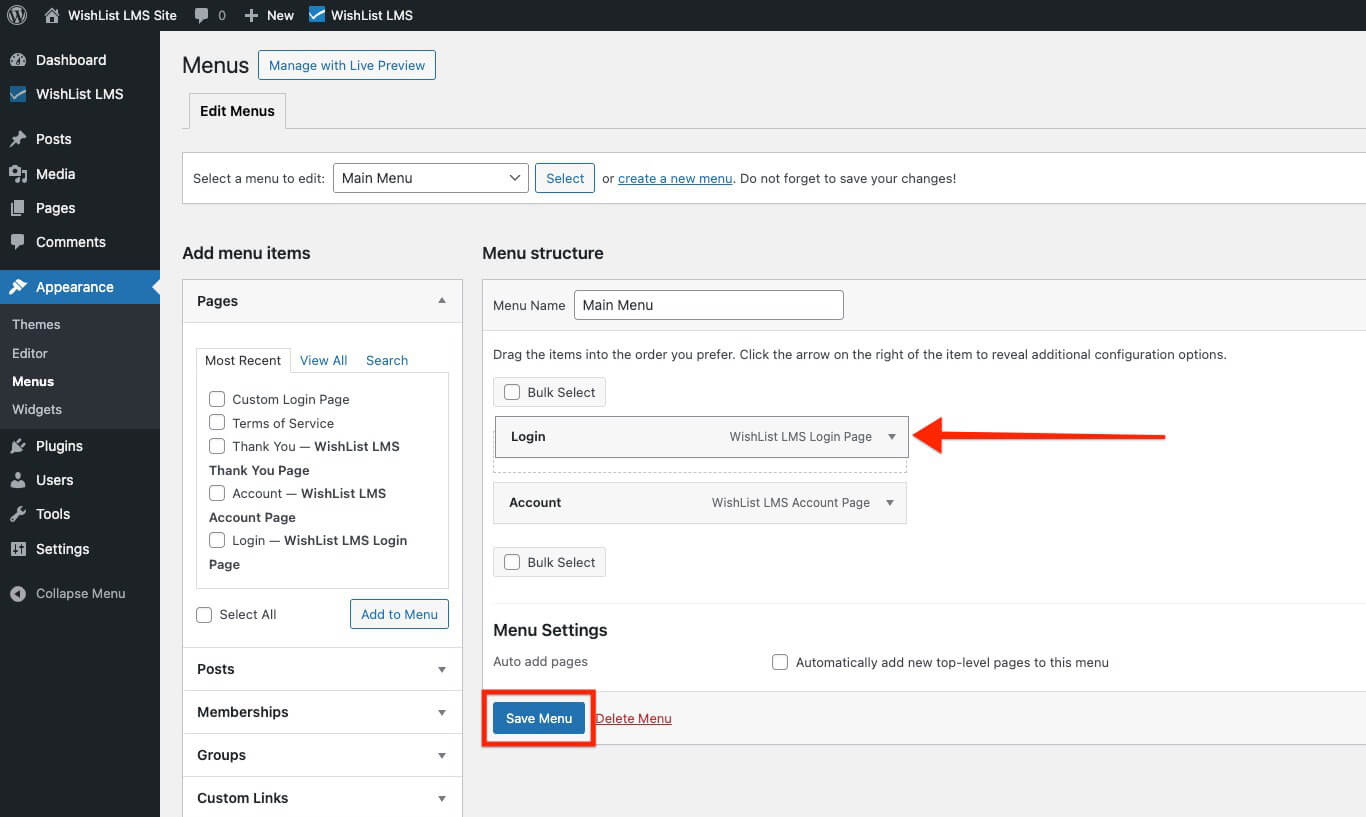This screenshot has height=817, width=1366.
Task: Click the Menu Name text field
Action: coord(708,305)
